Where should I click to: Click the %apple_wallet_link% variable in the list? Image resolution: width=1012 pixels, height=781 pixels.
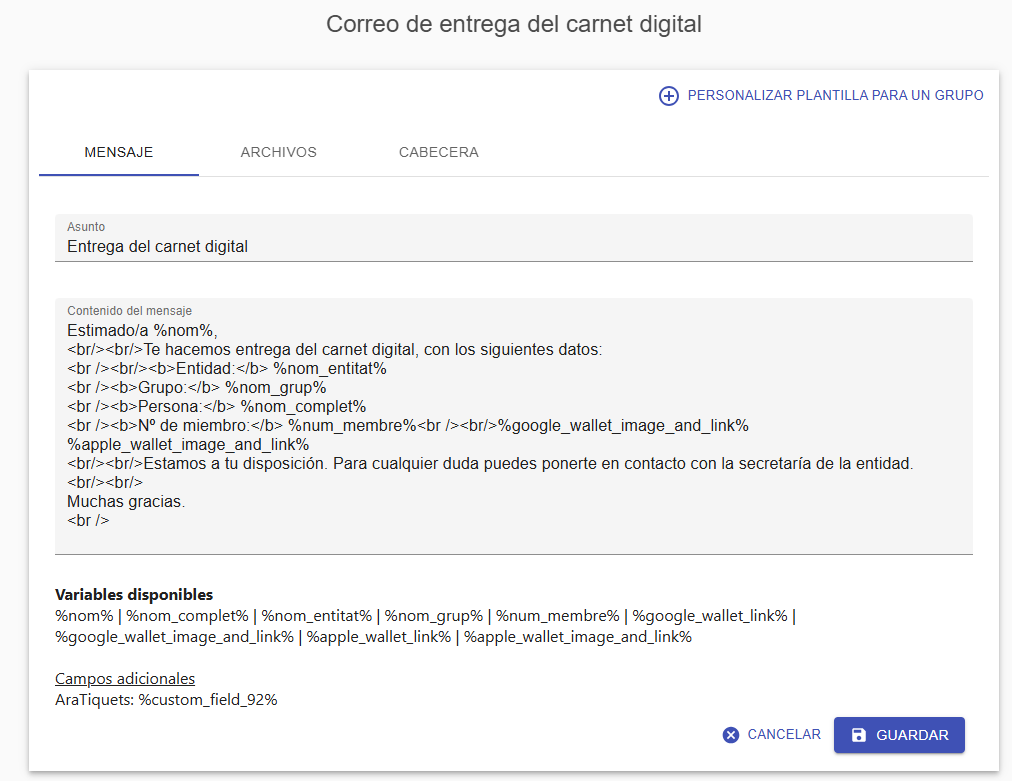pos(379,637)
